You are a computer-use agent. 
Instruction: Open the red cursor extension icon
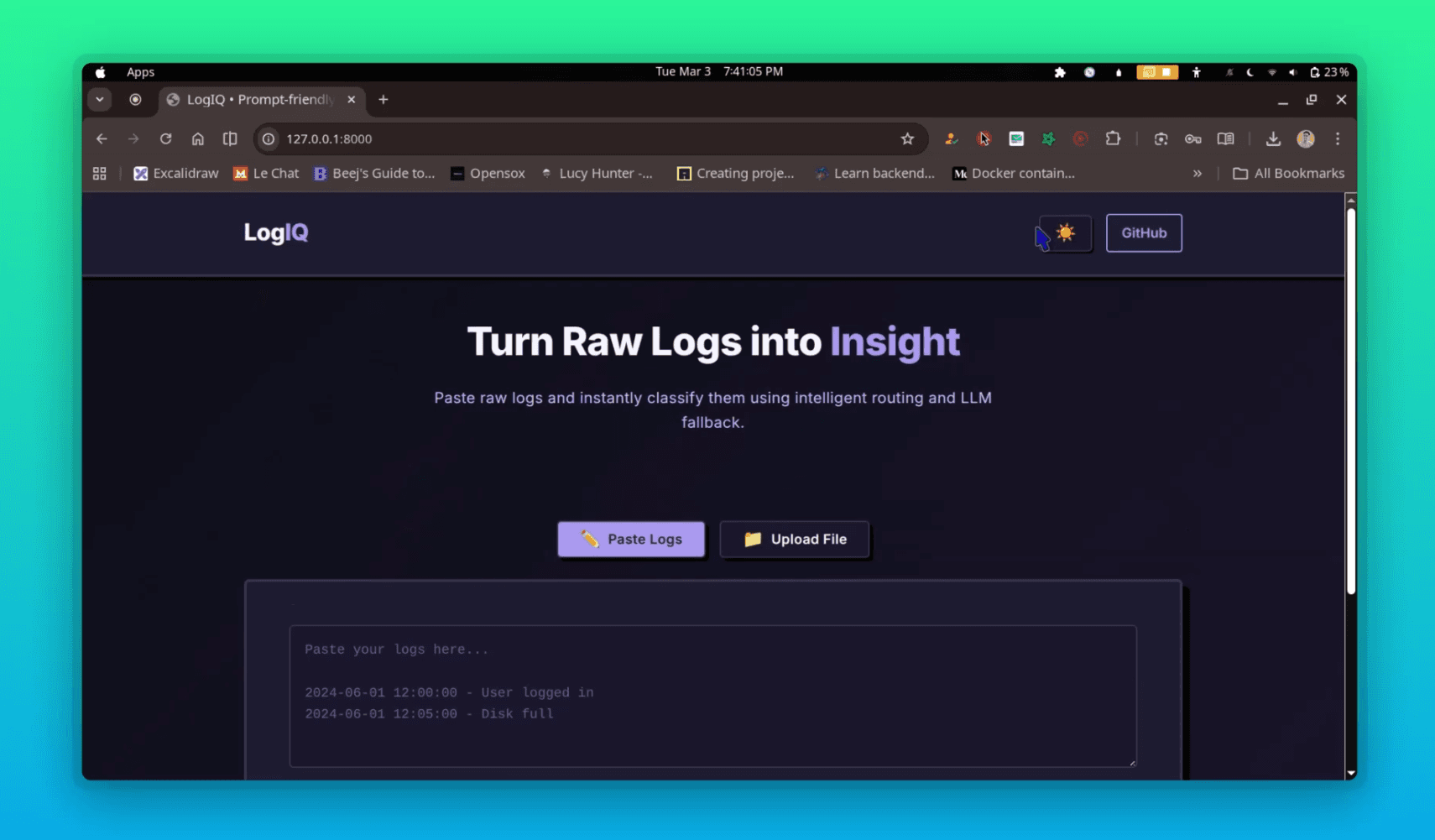coord(984,139)
